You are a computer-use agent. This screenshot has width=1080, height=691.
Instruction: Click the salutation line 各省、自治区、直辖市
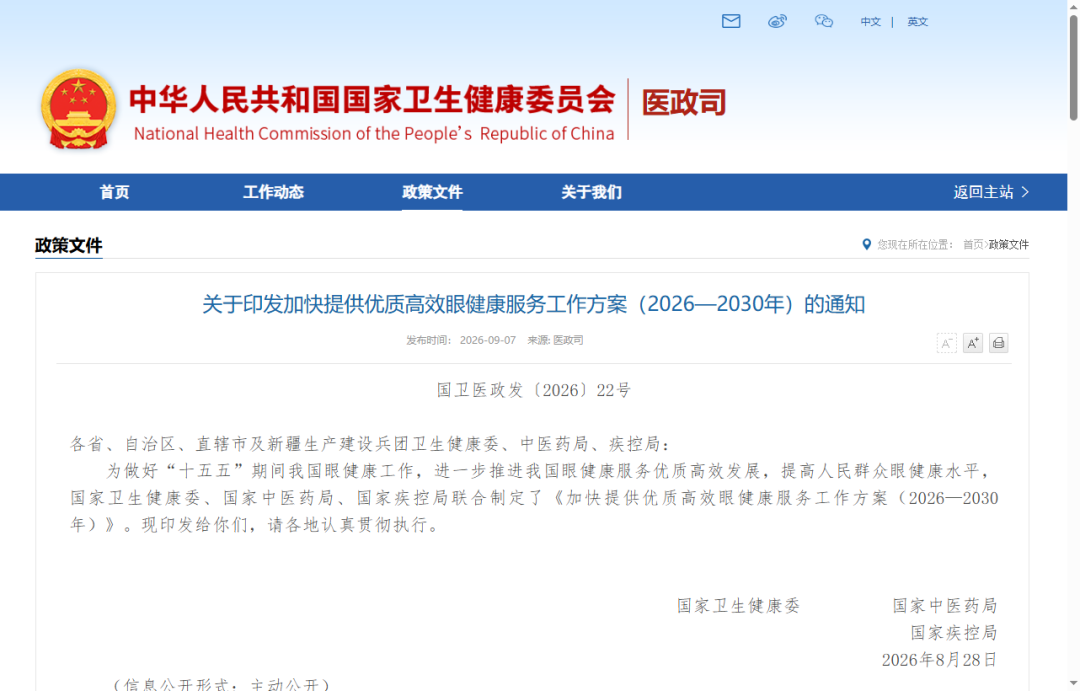pyautogui.click(x=370, y=444)
